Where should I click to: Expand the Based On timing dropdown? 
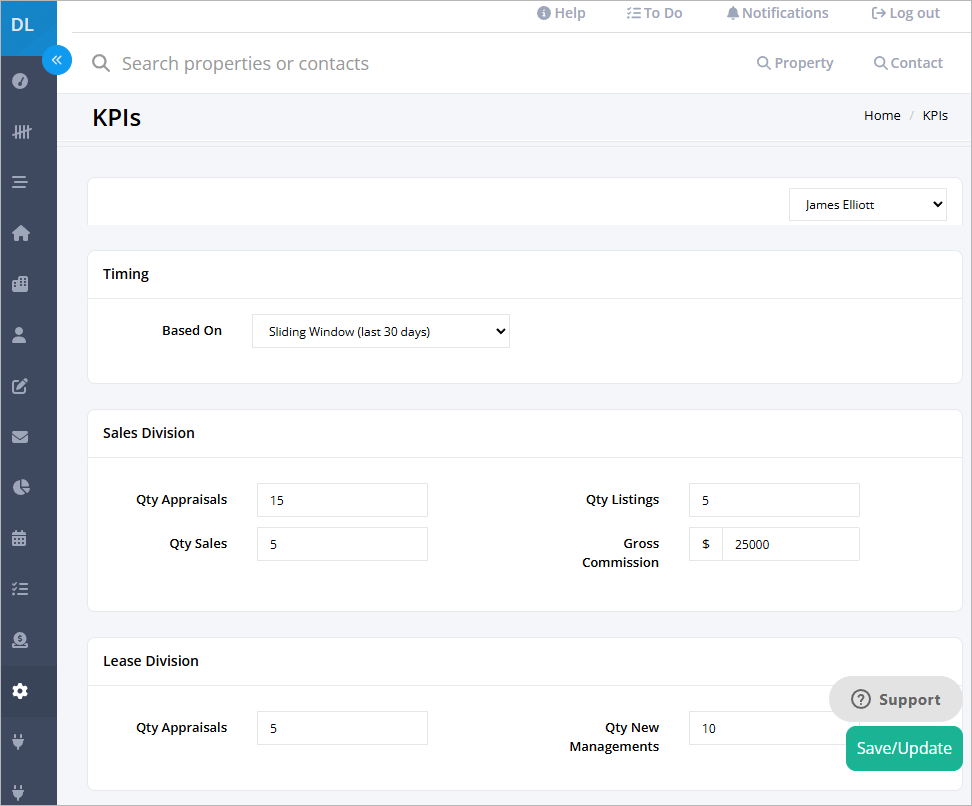point(380,330)
